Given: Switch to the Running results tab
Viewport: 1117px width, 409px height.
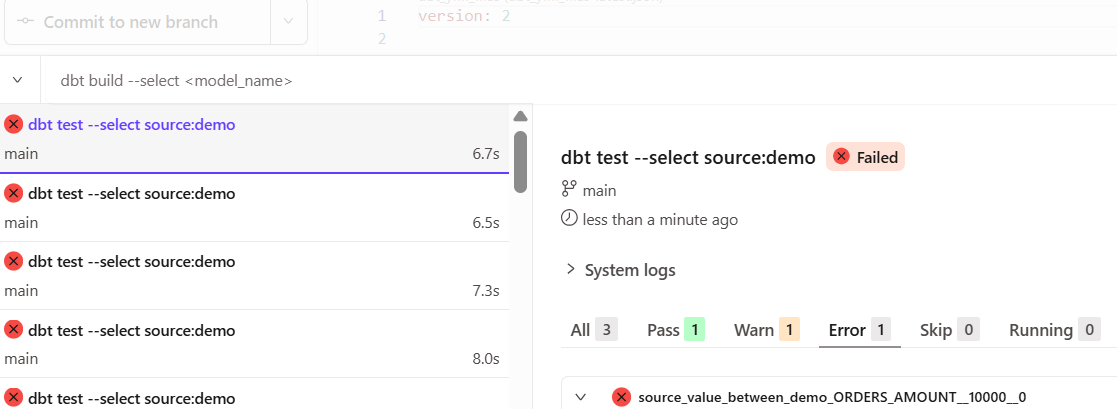Looking at the screenshot, I should (1054, 330).
